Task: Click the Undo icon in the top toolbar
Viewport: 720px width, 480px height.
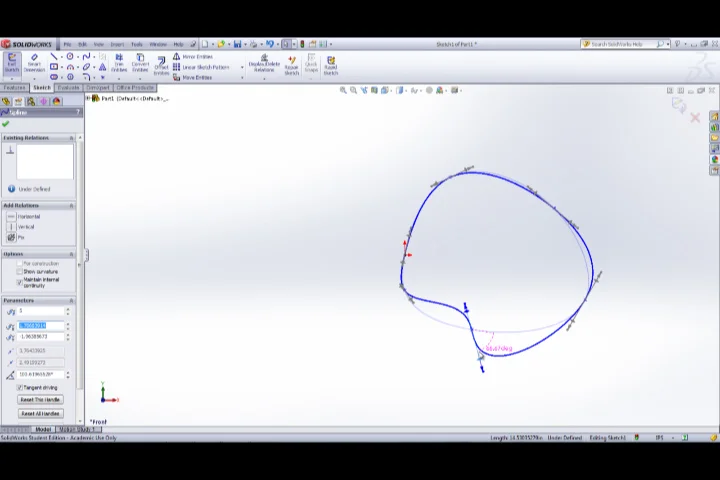Action: [x=270, y=44]
